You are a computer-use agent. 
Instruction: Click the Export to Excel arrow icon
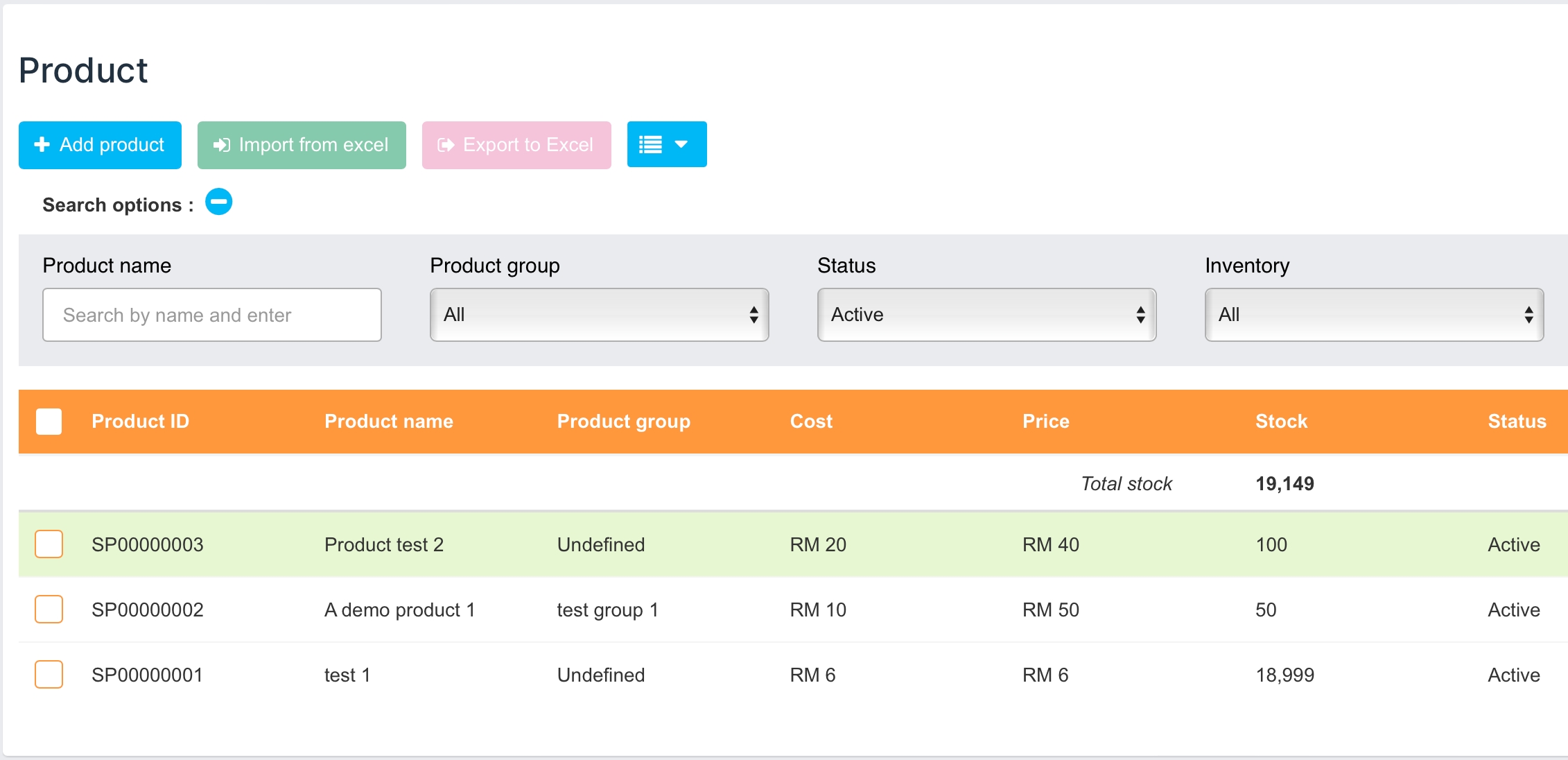pos(446,144)
